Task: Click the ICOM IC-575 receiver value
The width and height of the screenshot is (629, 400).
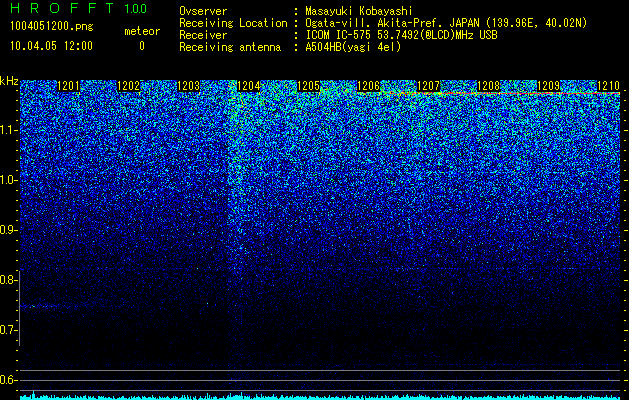Action: 401,35
